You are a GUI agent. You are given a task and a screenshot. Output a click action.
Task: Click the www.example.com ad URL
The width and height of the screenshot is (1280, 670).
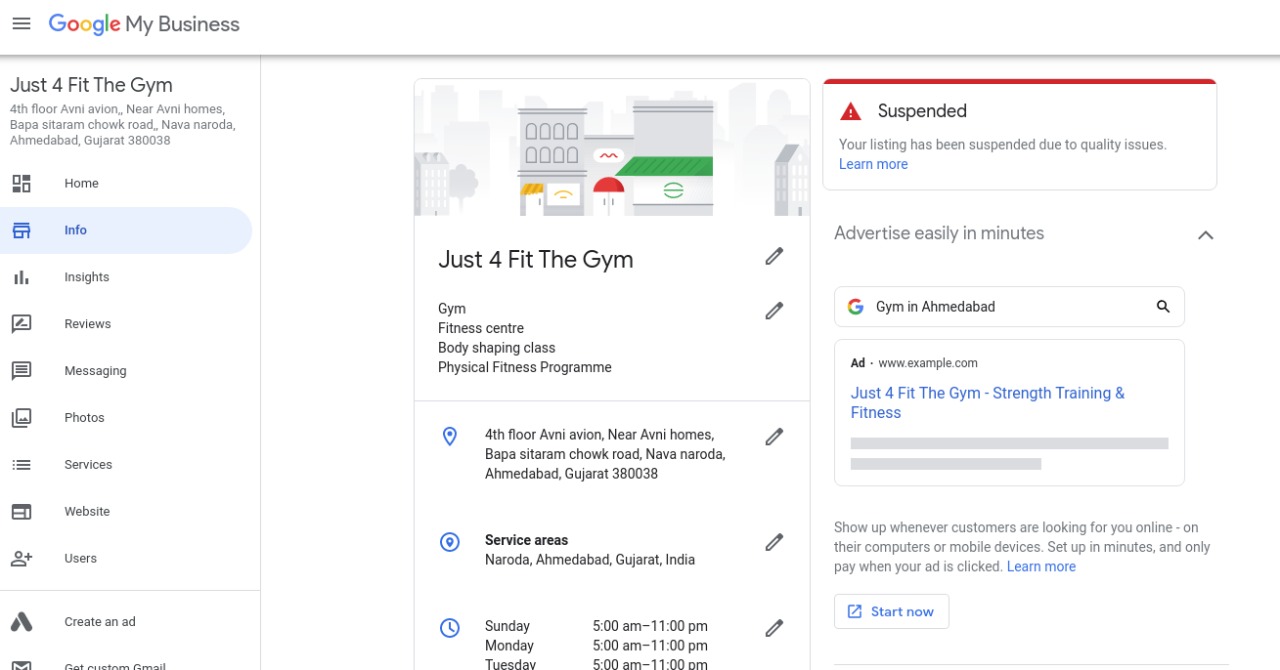(x=928, y=363)
